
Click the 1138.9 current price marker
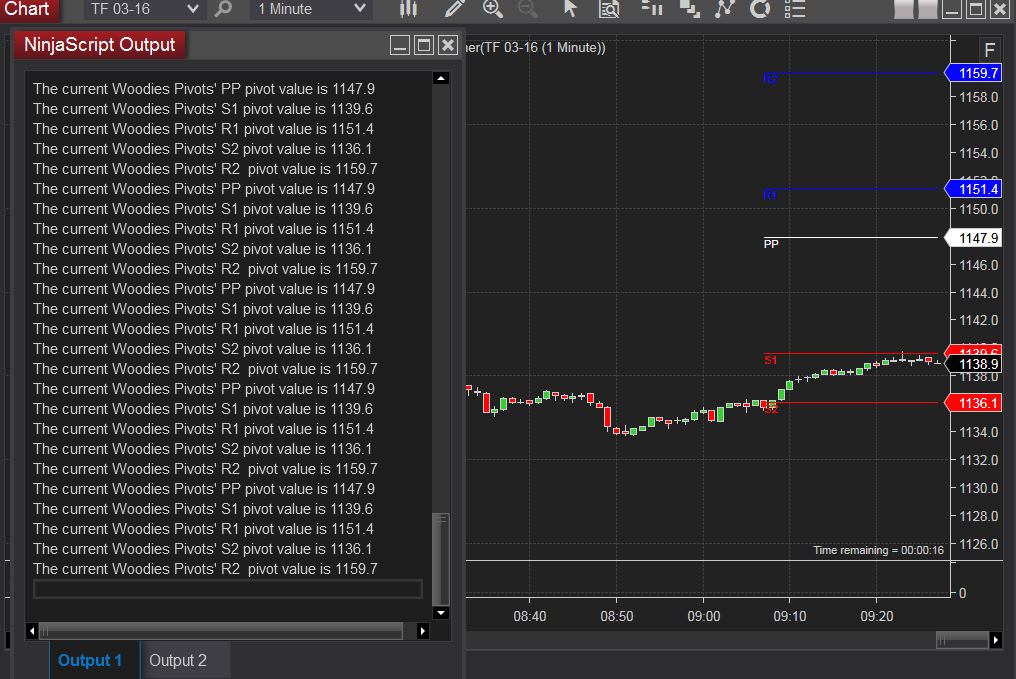tap(973, 364)
